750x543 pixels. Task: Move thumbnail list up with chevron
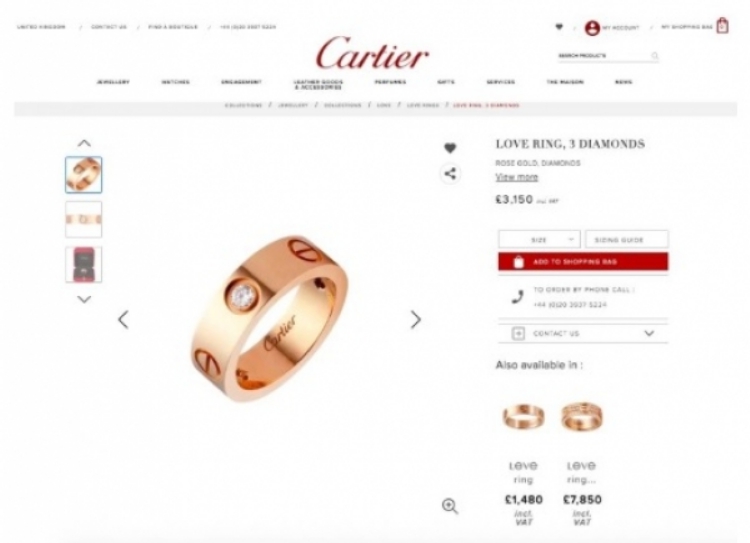pos(84,143)
